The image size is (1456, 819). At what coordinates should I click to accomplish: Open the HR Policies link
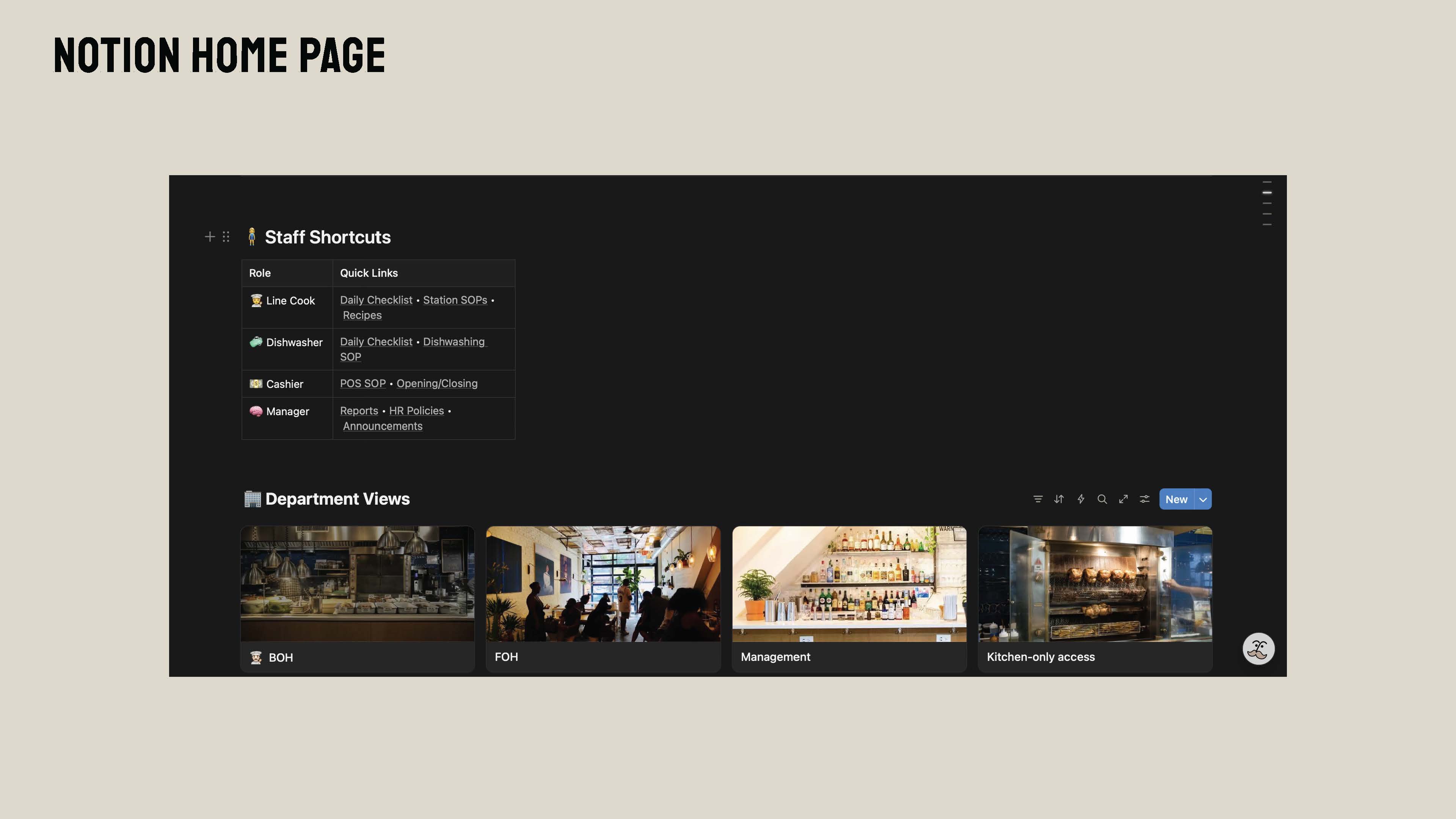416,411
